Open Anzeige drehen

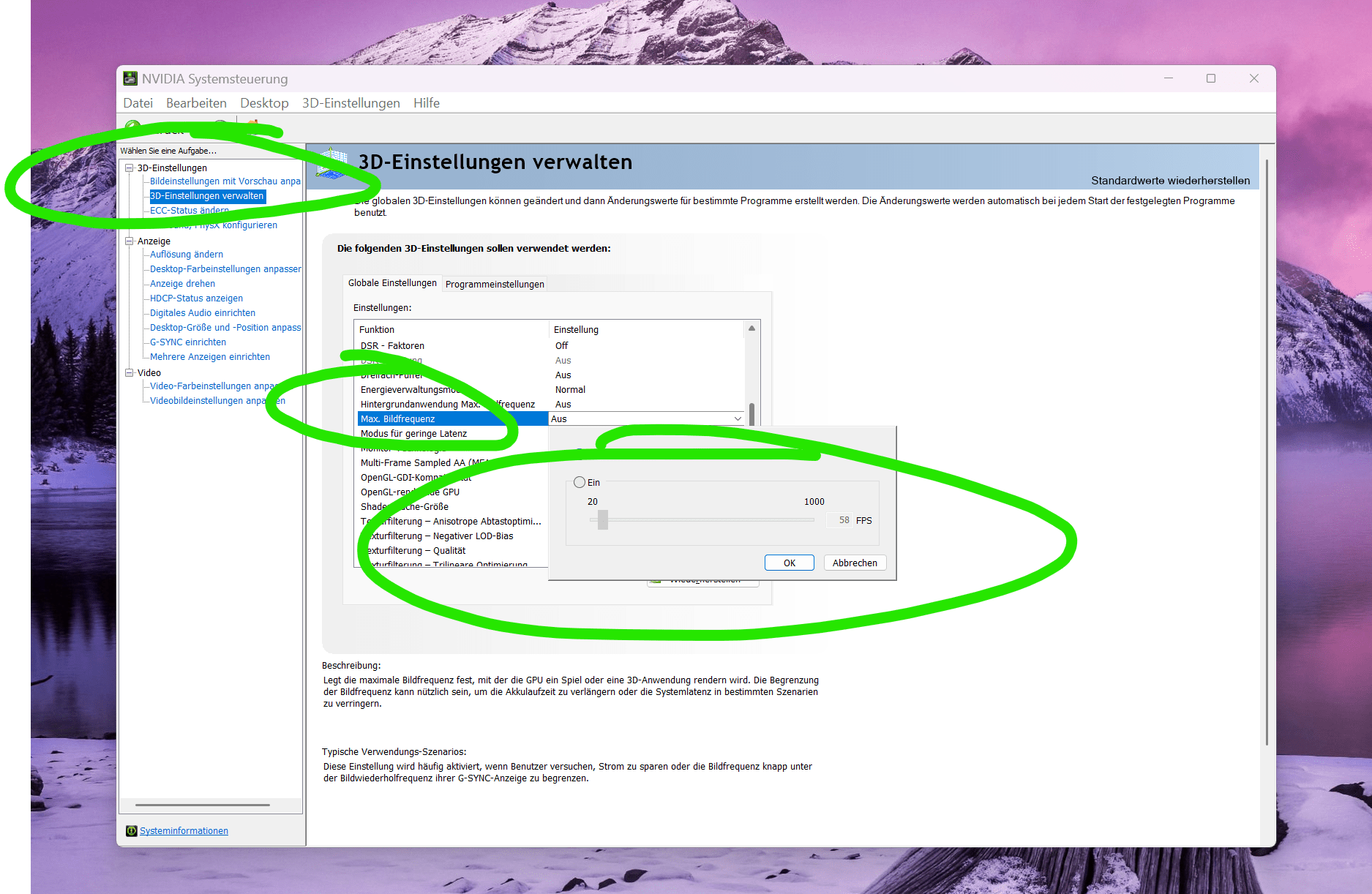pos(182,284)
